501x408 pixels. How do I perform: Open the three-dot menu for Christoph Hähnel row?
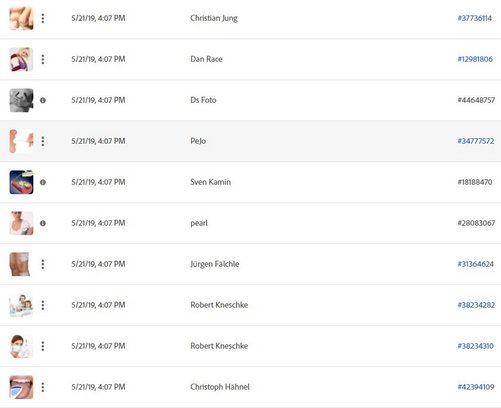(x=43, y=387)
